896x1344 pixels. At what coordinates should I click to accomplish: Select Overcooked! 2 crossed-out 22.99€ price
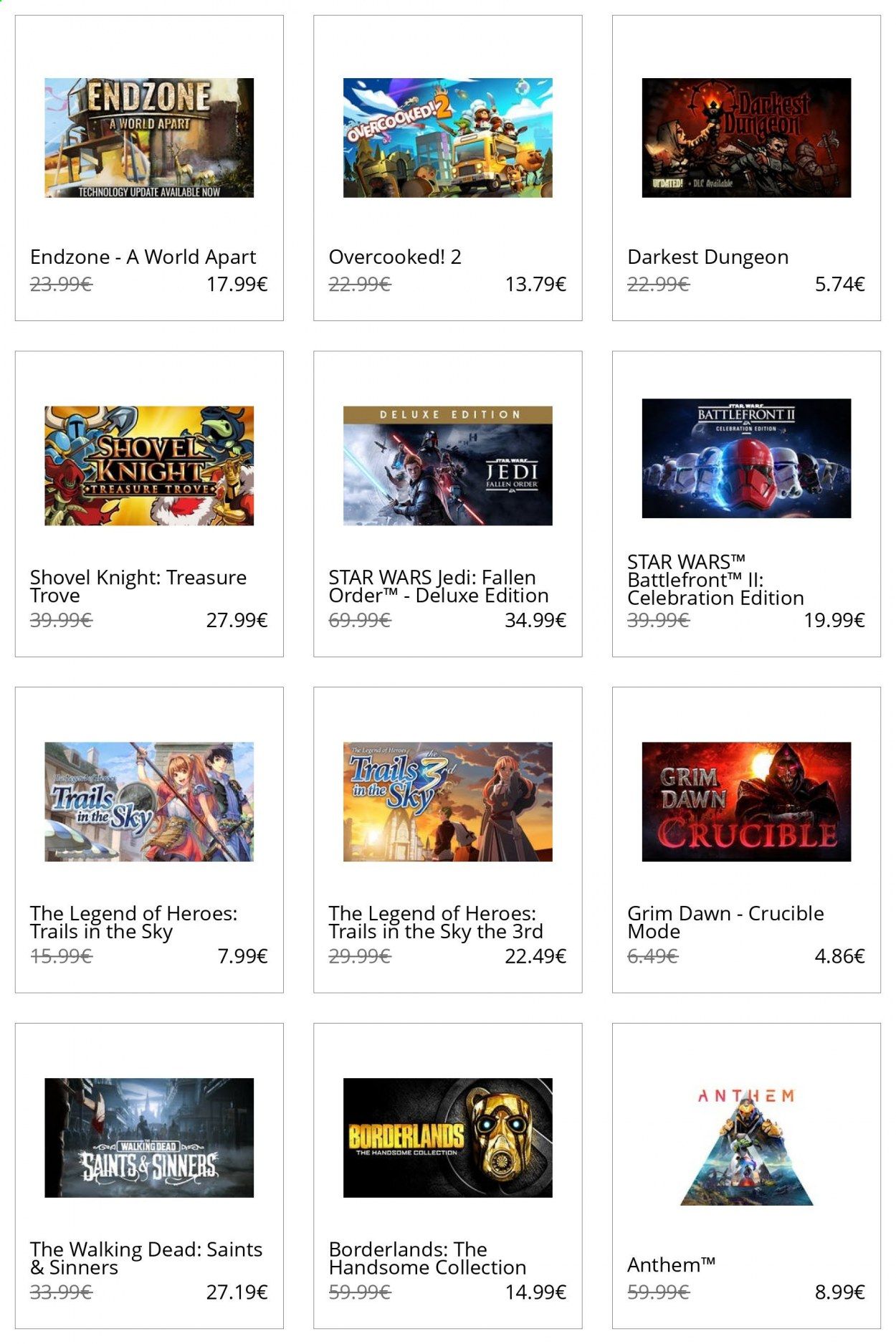tap(360, 285)
